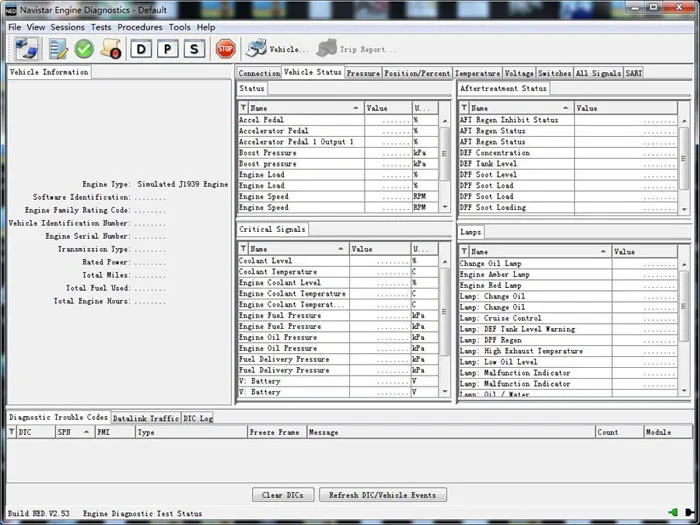
Task: Click filter icon in Critical Signals header
Action: pyautogui.click(x=243, y=249)
